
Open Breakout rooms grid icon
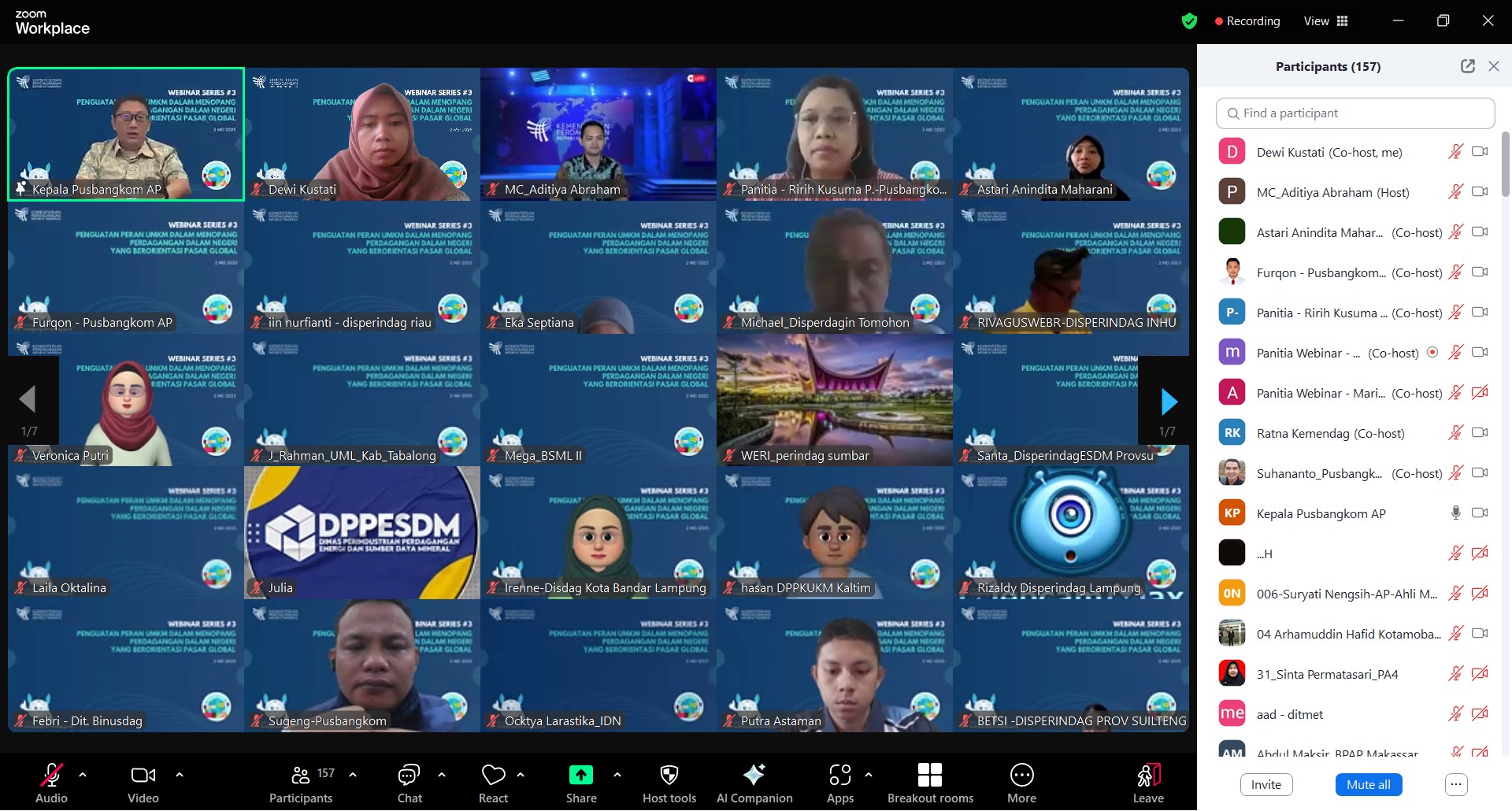coord(929,776)
